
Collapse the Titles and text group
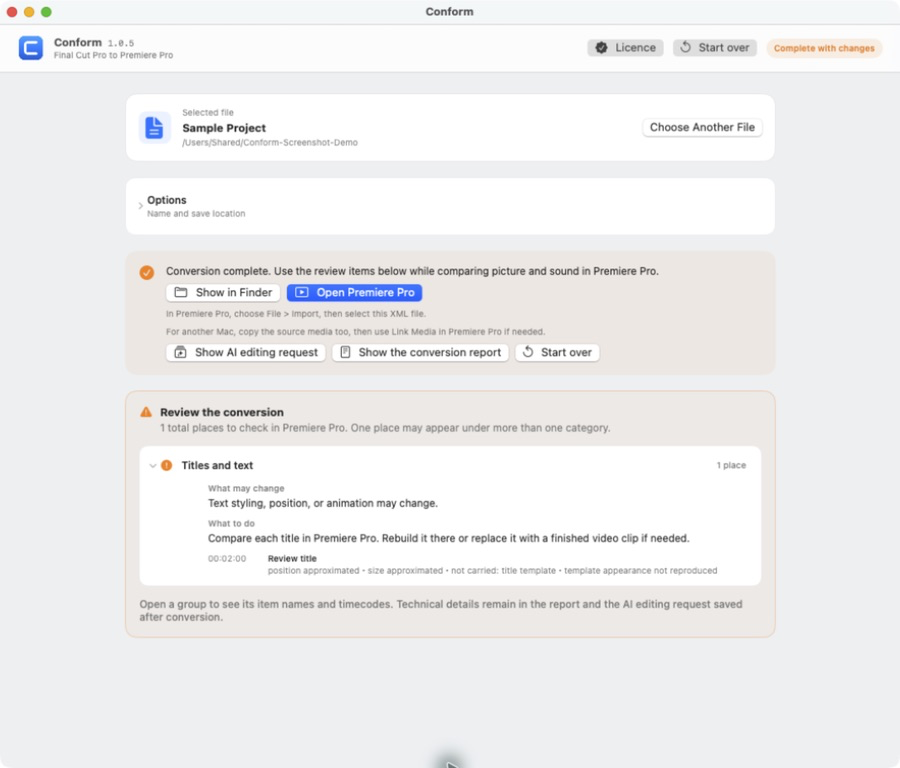153,466
